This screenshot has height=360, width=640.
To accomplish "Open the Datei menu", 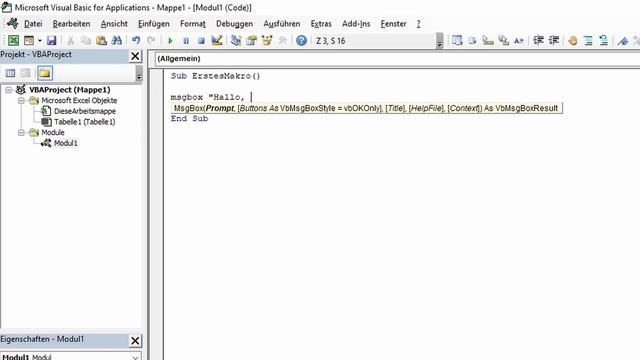I will point(33,24).
